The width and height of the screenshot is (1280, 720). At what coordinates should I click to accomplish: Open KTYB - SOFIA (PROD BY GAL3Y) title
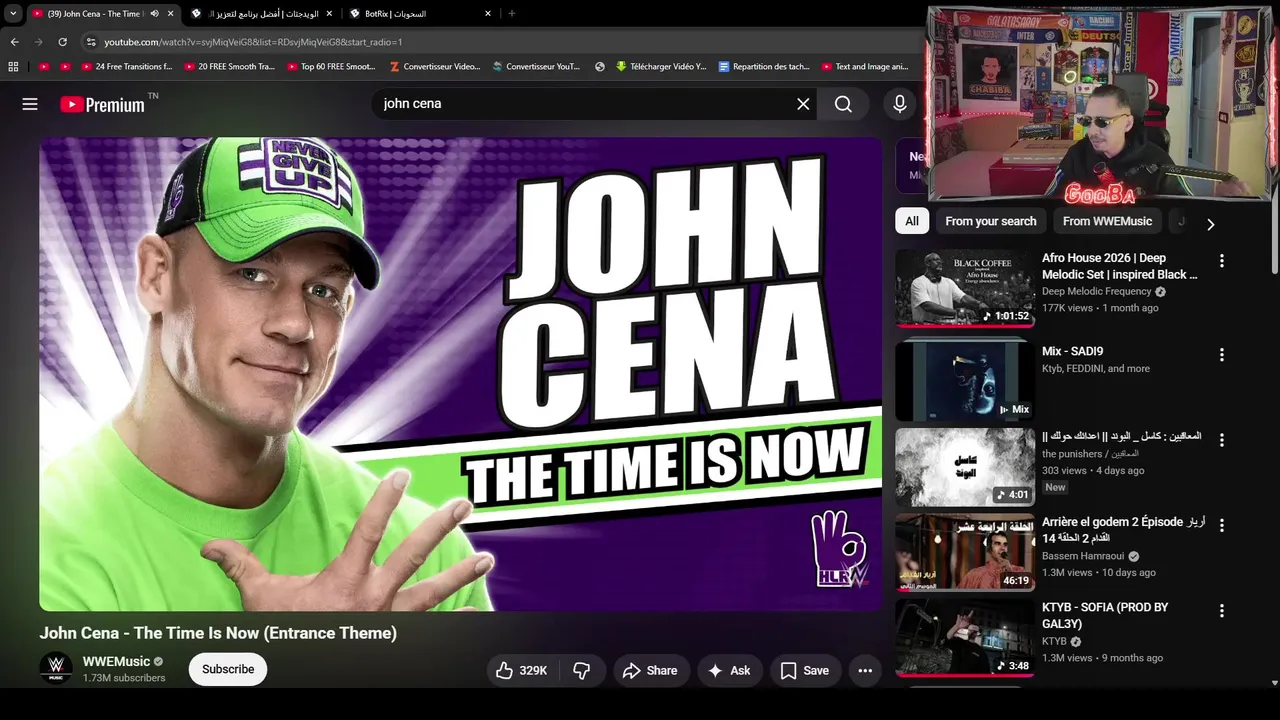click(1105, 615)
